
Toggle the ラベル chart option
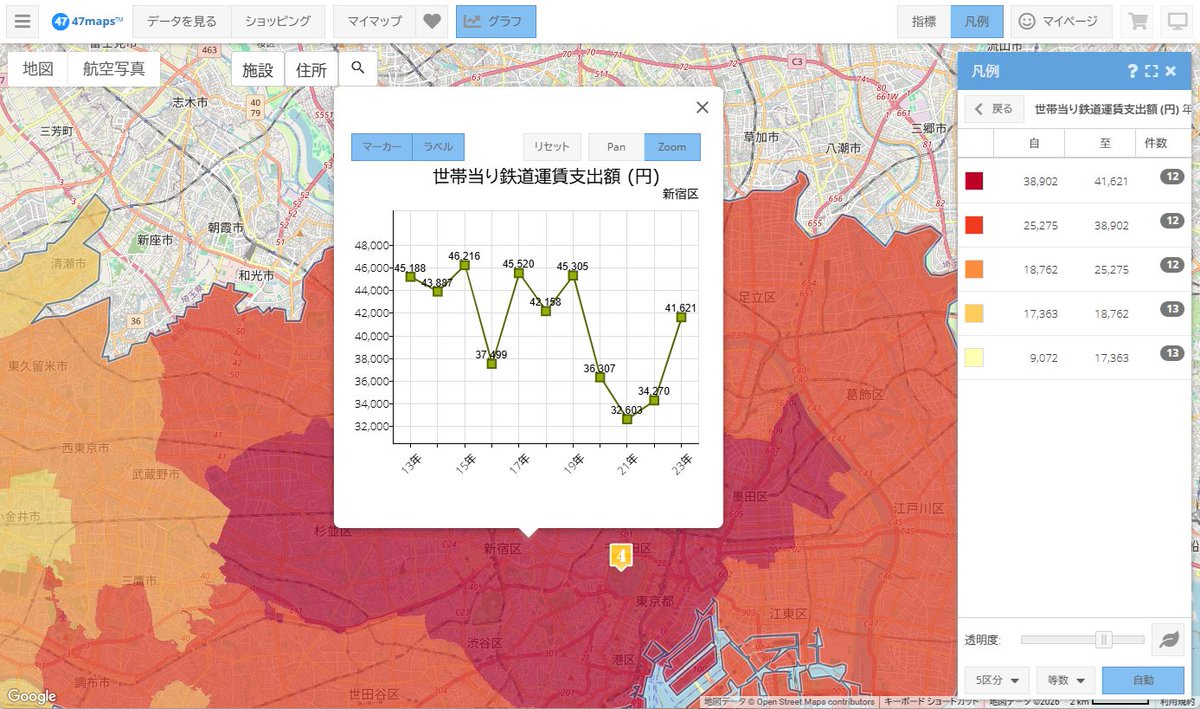pos(438,147)
